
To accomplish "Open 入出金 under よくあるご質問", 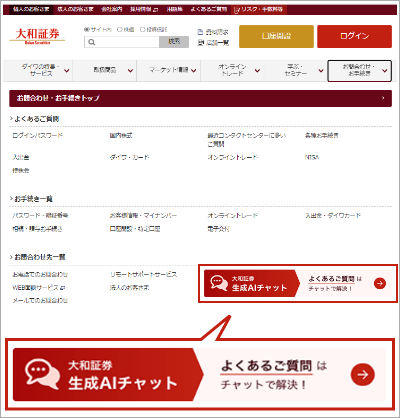I will click(21, 157).
